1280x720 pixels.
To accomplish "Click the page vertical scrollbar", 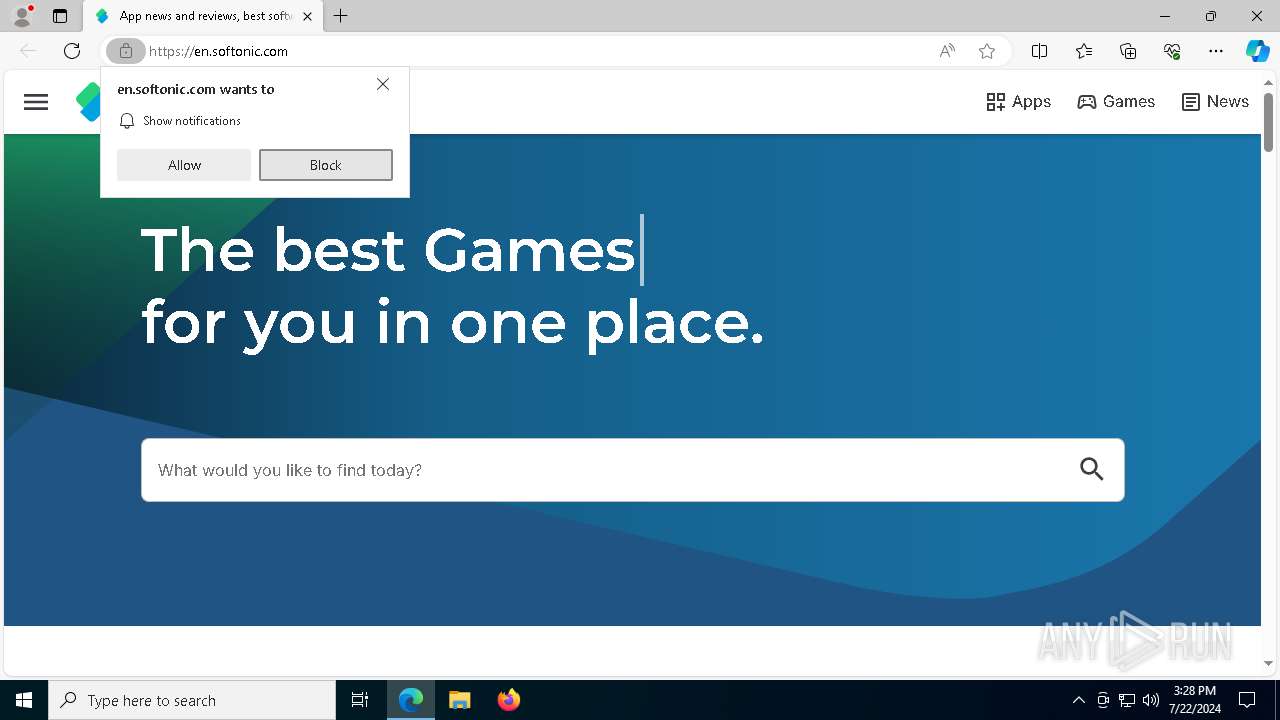I will (x=1268, y=122).
